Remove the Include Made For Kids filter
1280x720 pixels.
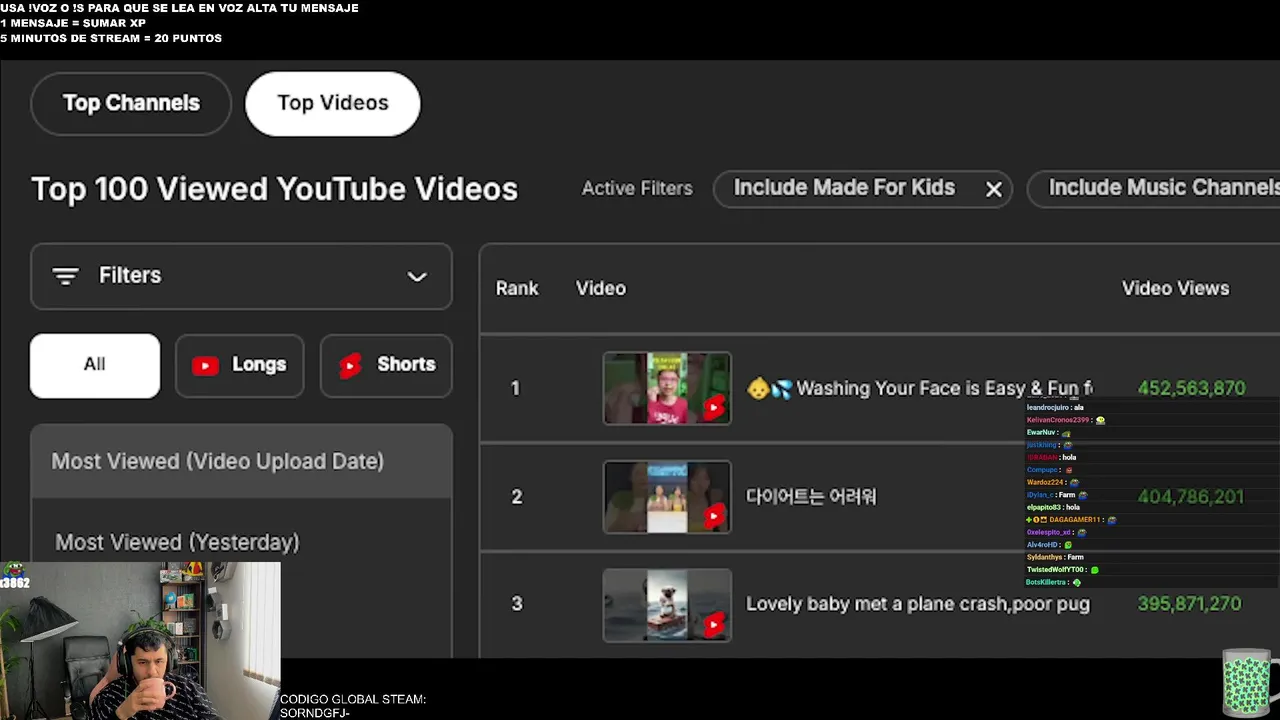[x=994, y=189]
